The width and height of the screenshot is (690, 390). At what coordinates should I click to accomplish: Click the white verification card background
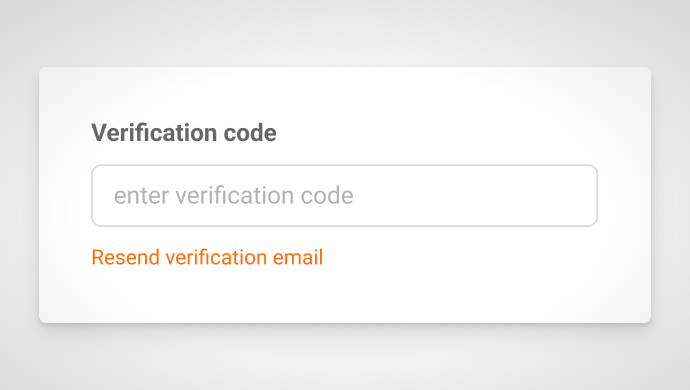point(440,286)
